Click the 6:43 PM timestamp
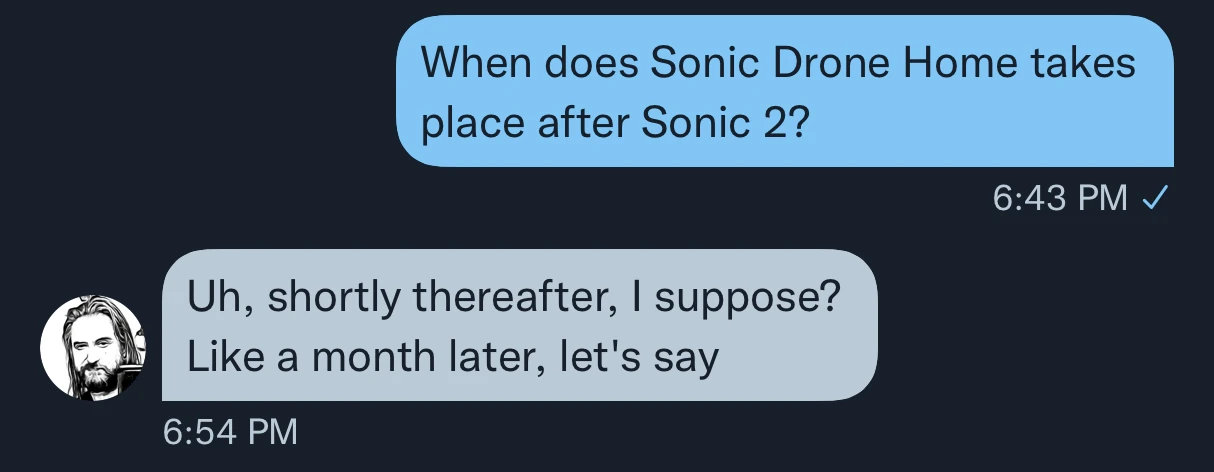 point(1060,198)
